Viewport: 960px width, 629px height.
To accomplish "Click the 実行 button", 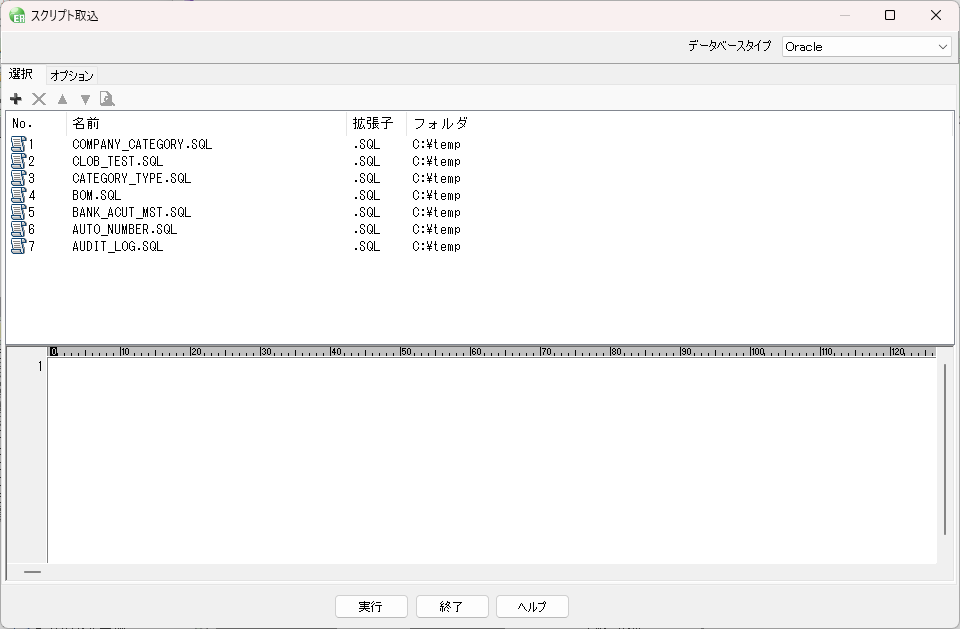I will click(x=371, y=606).
